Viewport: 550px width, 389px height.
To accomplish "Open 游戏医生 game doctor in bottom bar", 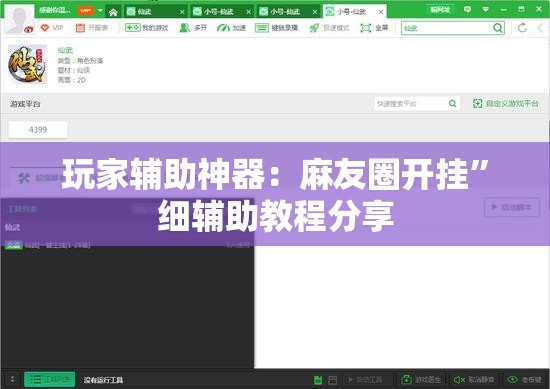I will point(421,380).
